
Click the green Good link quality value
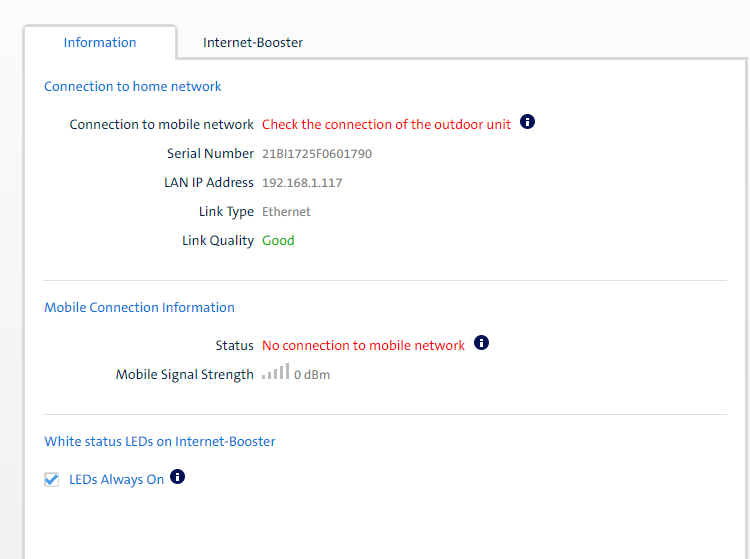pos(278,241)
